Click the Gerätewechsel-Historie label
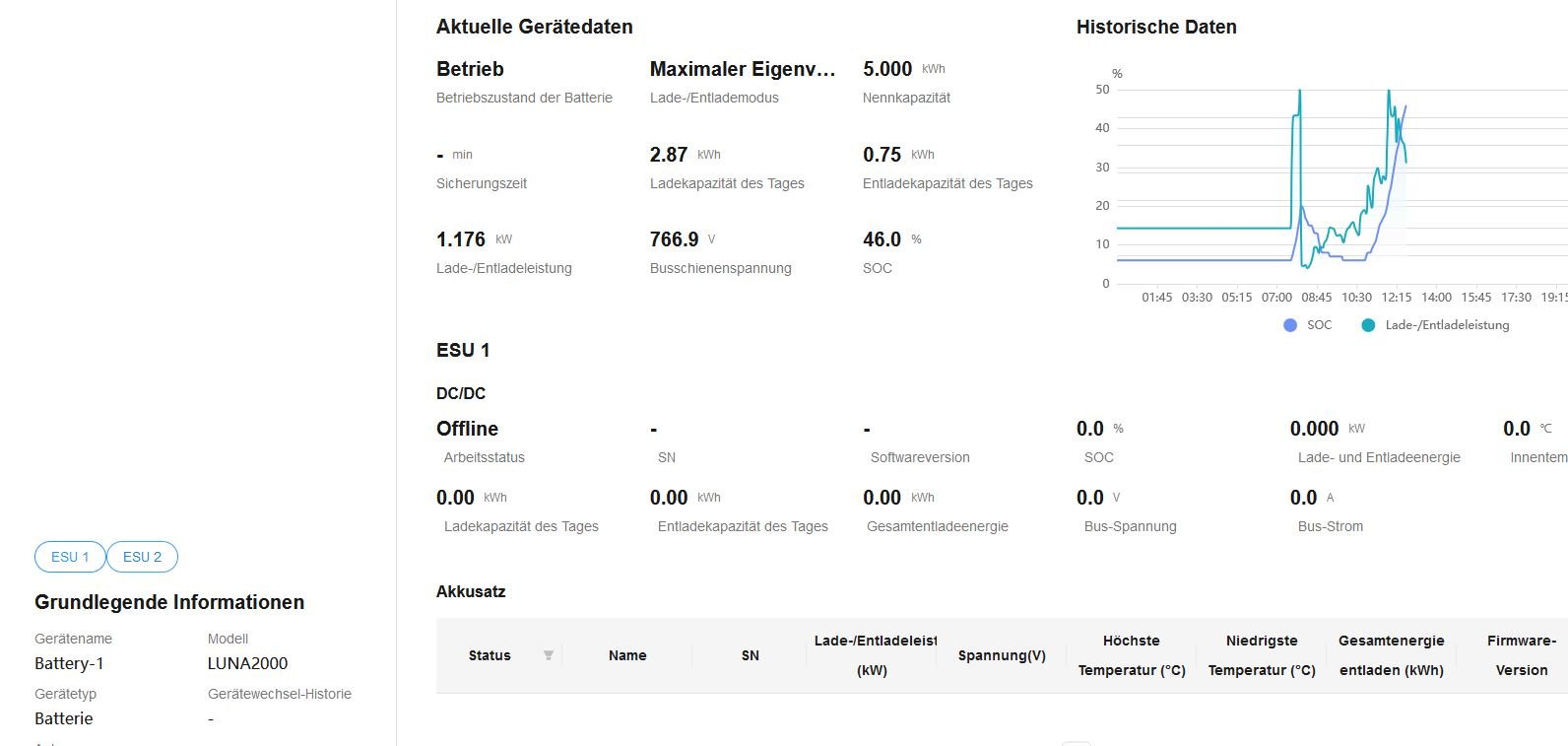Screen dimensions: 1568x746 [280, 694]
